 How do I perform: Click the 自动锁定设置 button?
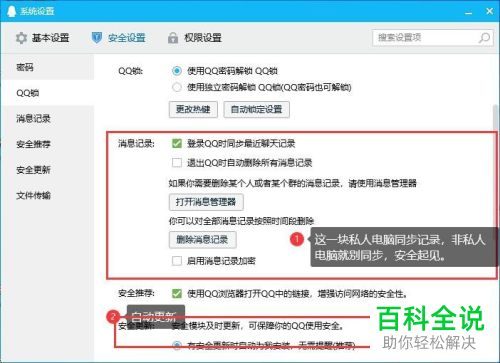click(257, 109)
